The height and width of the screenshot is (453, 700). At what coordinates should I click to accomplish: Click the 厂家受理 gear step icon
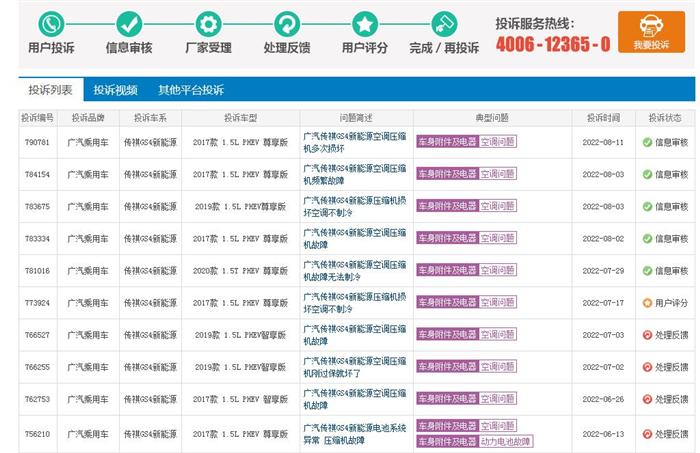(208, 24)
